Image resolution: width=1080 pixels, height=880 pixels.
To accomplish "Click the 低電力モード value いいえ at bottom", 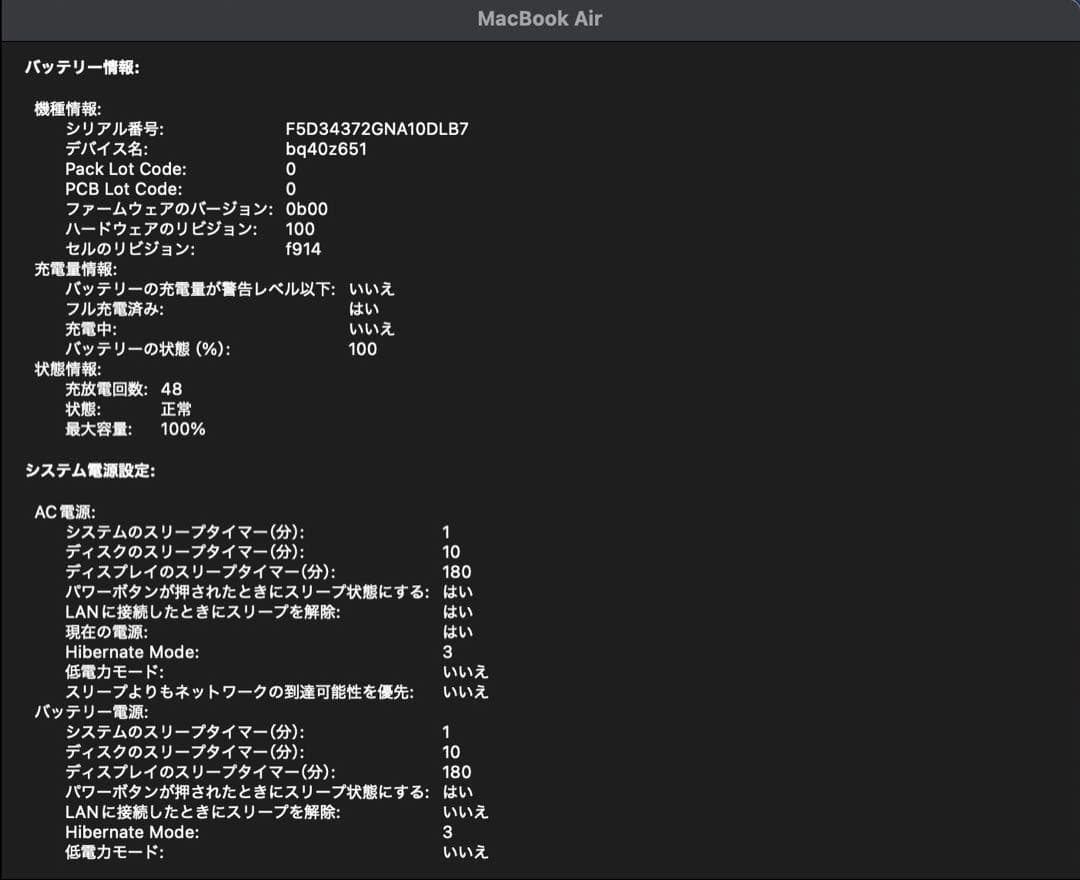I will click(x=466, y=851).
